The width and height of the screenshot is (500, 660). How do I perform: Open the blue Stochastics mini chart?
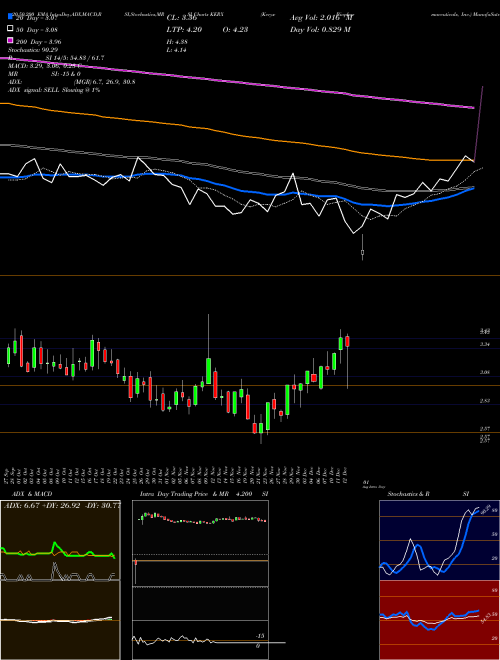pyautogui.click(x=439, y=540)
